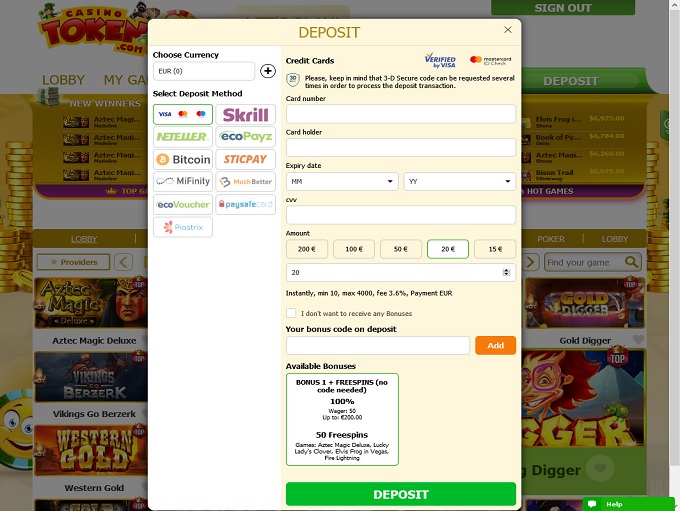Choose MiFinity deposit option
The image size is (680, 511).
183,182
